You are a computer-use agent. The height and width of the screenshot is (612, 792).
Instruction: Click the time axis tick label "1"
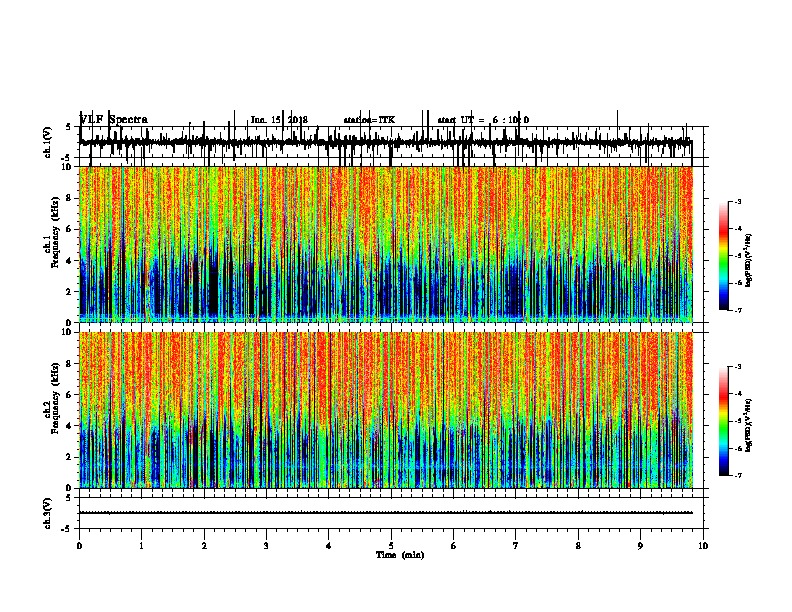click(141, 546)
